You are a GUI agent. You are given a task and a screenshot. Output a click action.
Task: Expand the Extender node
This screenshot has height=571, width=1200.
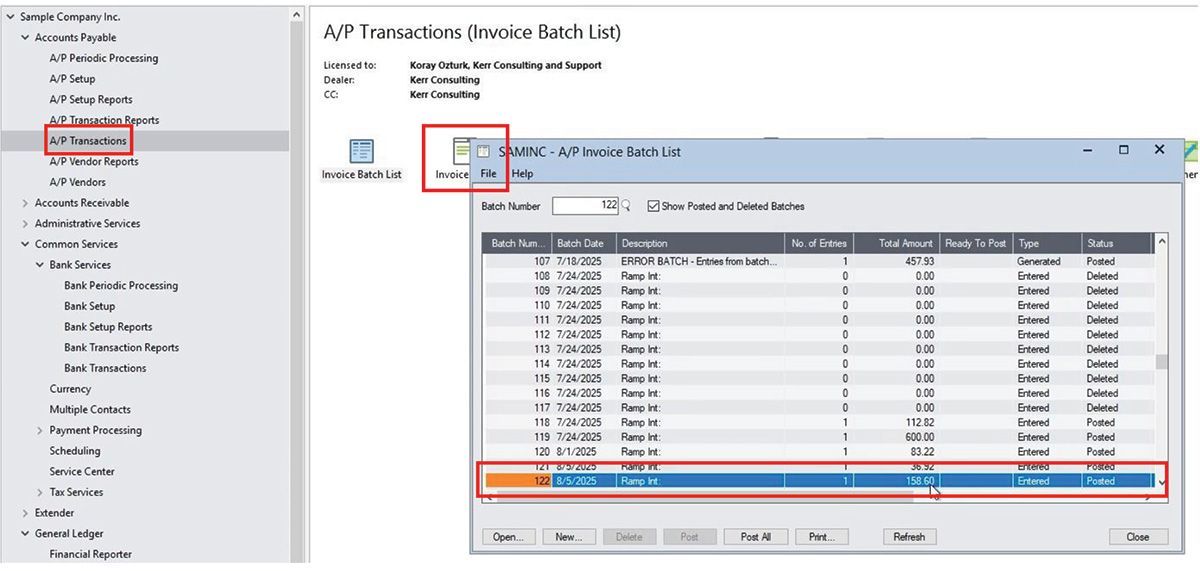point(25,513)
